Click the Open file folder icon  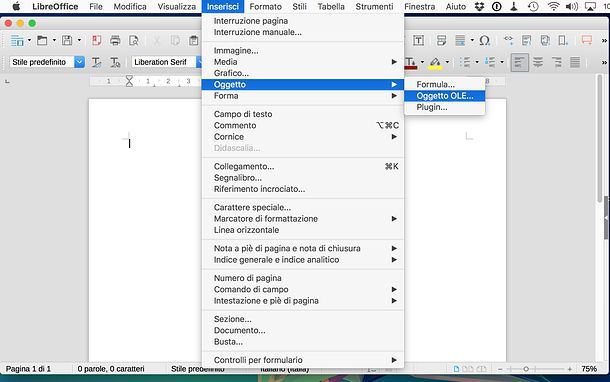point(42,40)
